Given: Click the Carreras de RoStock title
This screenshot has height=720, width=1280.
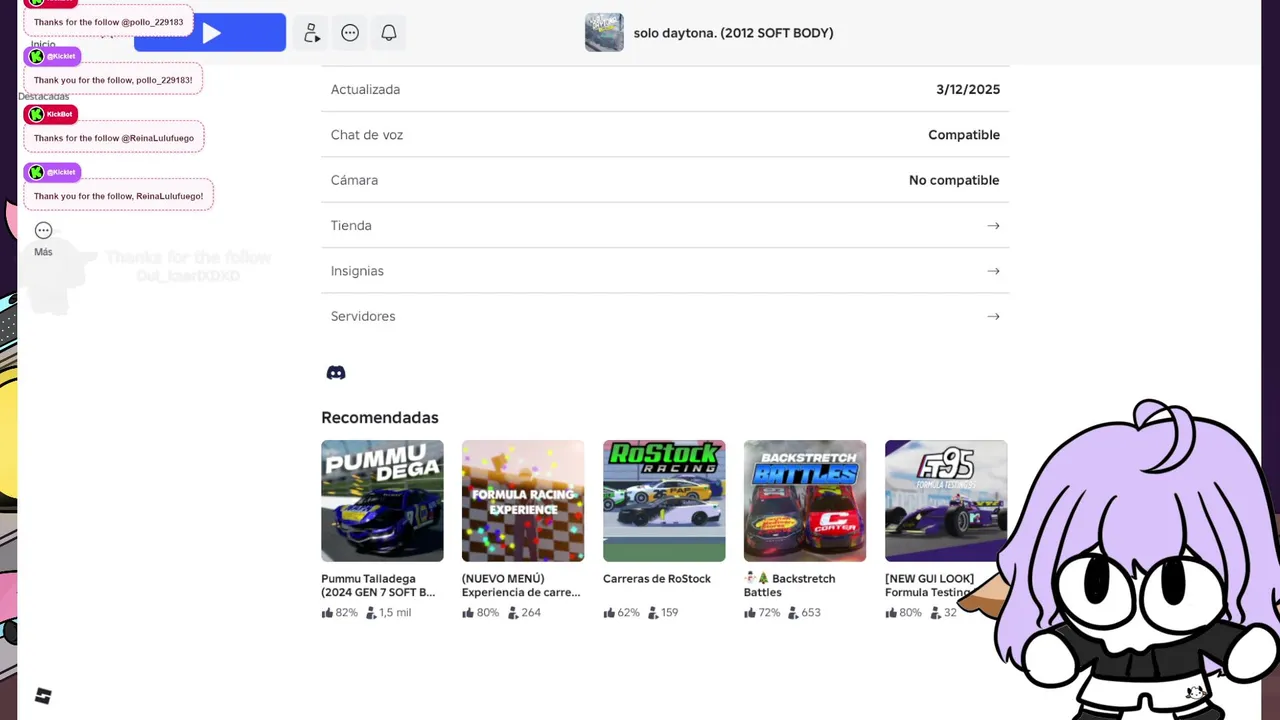Looking at the screenshot, I should (x=657, y=579).
